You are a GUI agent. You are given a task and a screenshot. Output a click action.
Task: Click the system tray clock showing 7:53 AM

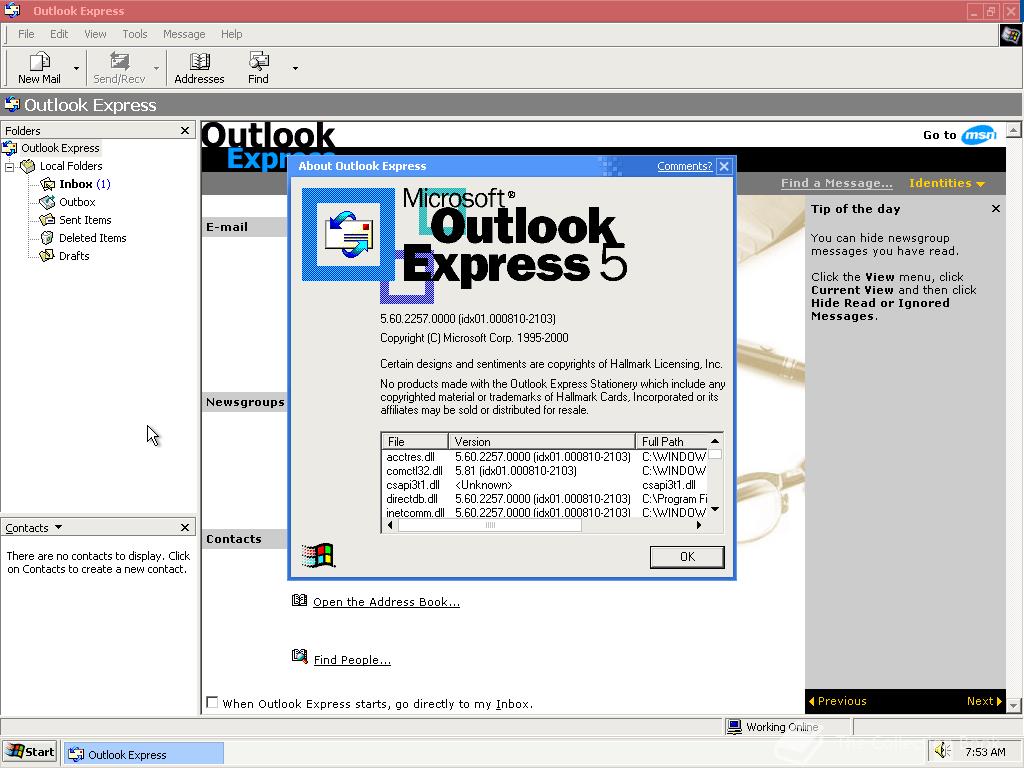(985, 752)
